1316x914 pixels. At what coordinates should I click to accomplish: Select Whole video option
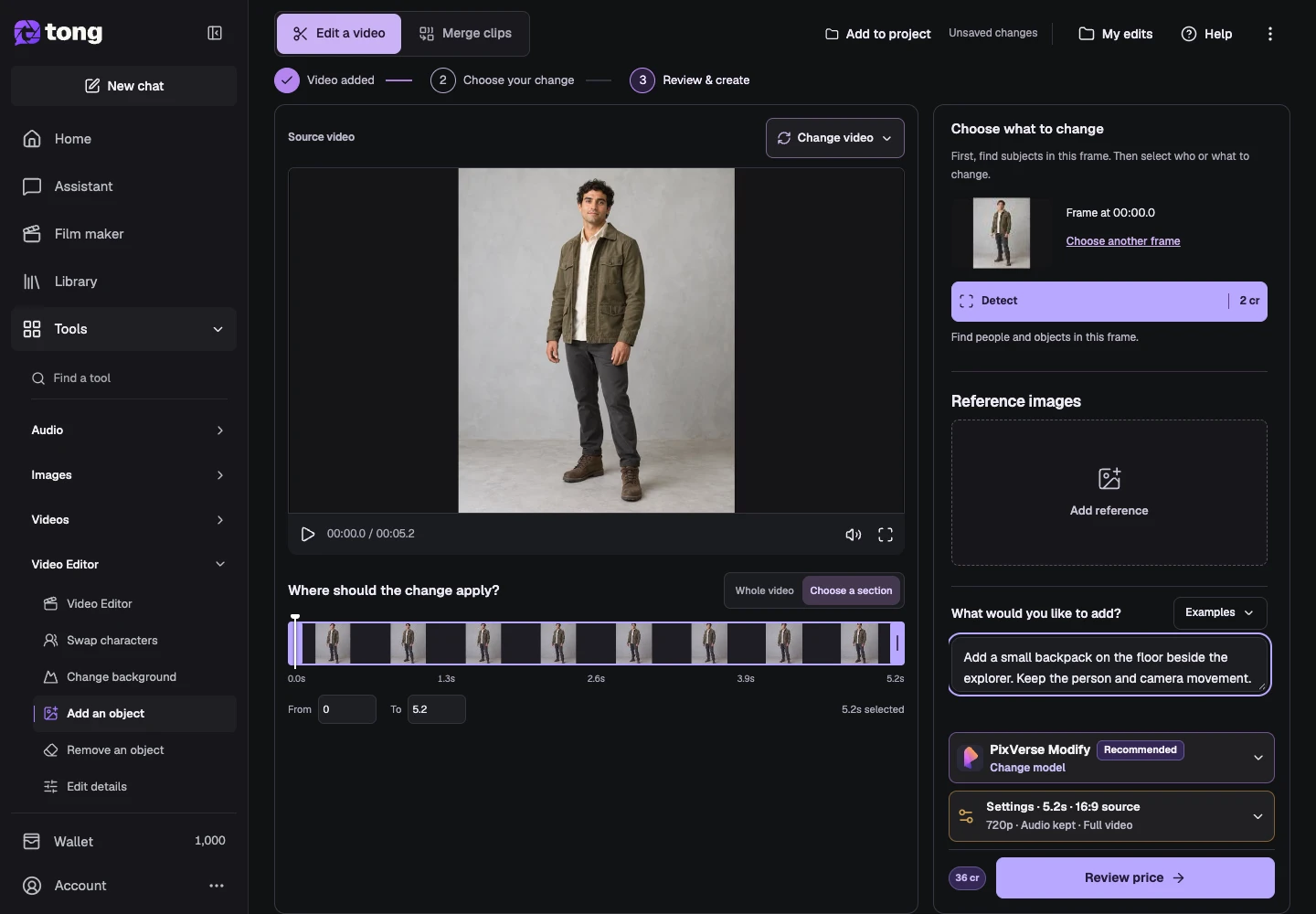pos(764,590)
